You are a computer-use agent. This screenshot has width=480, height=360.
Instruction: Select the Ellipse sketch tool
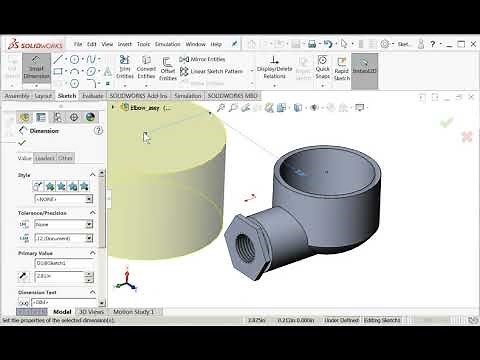(x=91, y=71)
